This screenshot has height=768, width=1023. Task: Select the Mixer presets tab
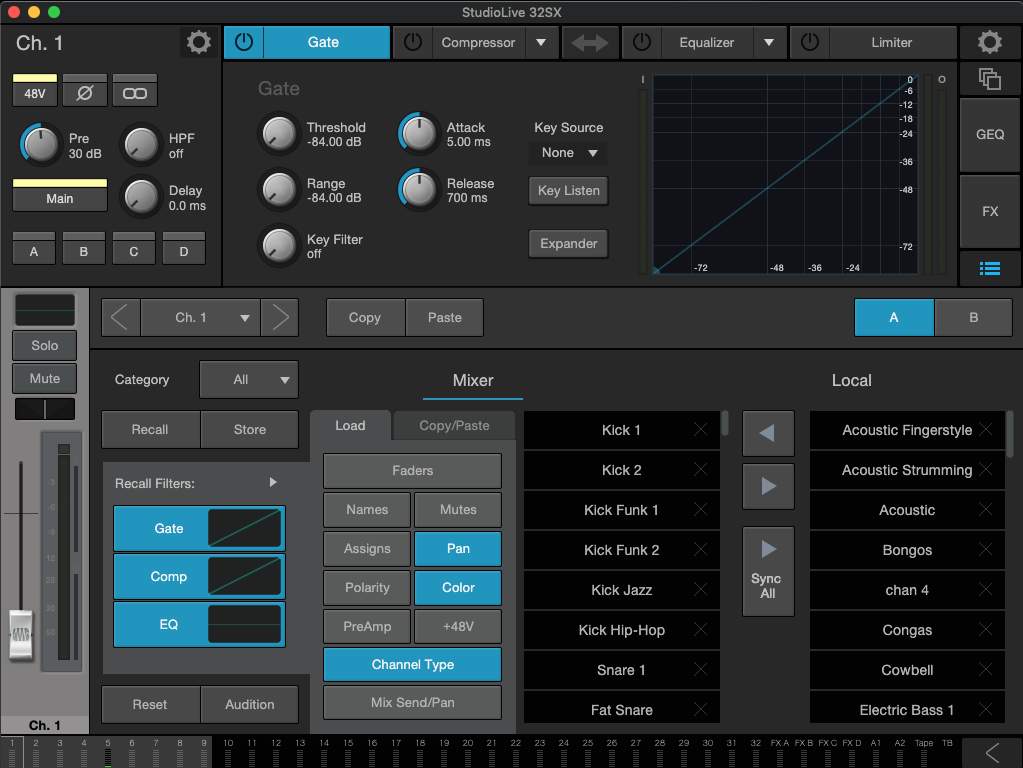[x=473, y=380]
